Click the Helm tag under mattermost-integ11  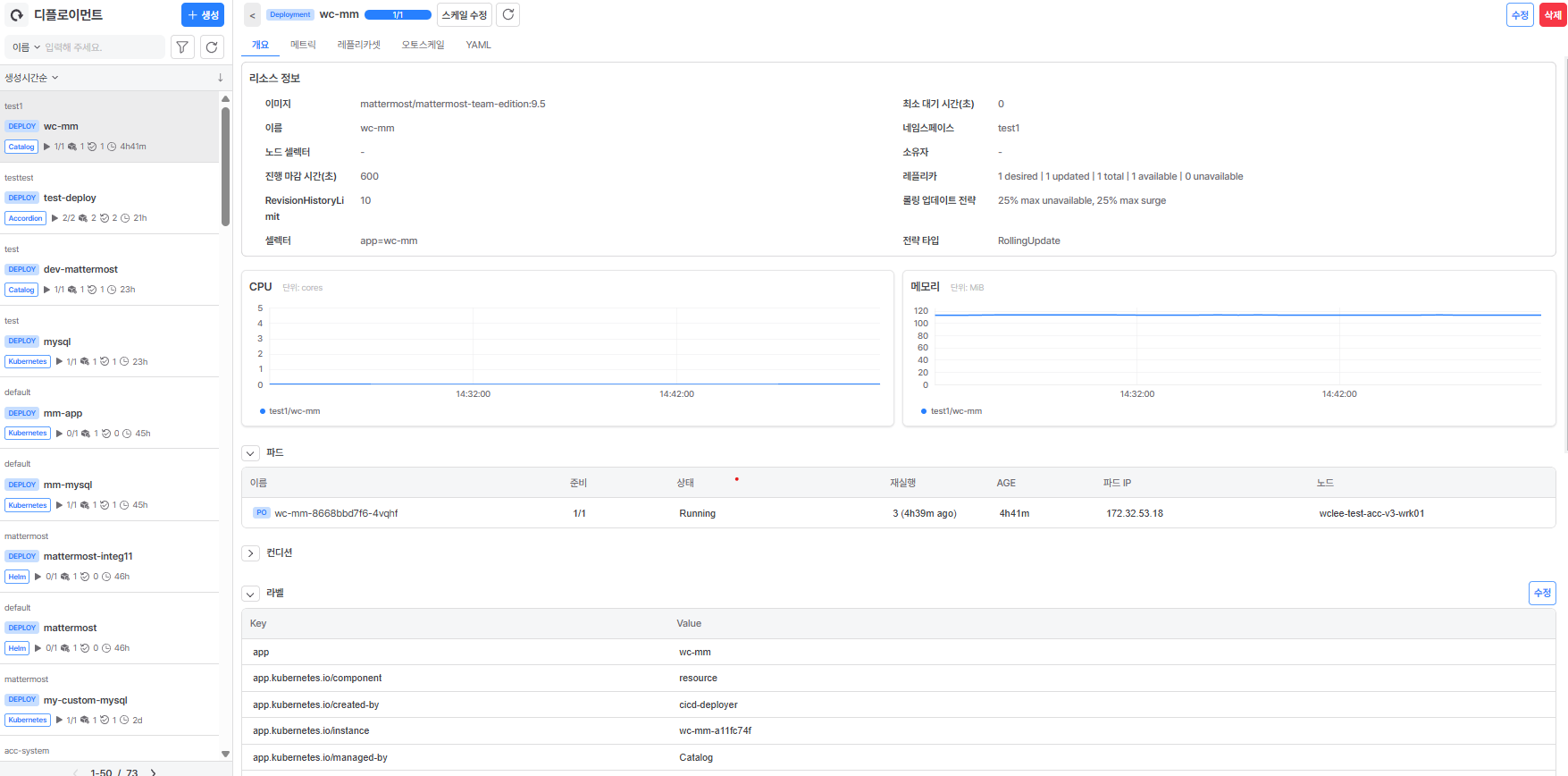(17, 577)
